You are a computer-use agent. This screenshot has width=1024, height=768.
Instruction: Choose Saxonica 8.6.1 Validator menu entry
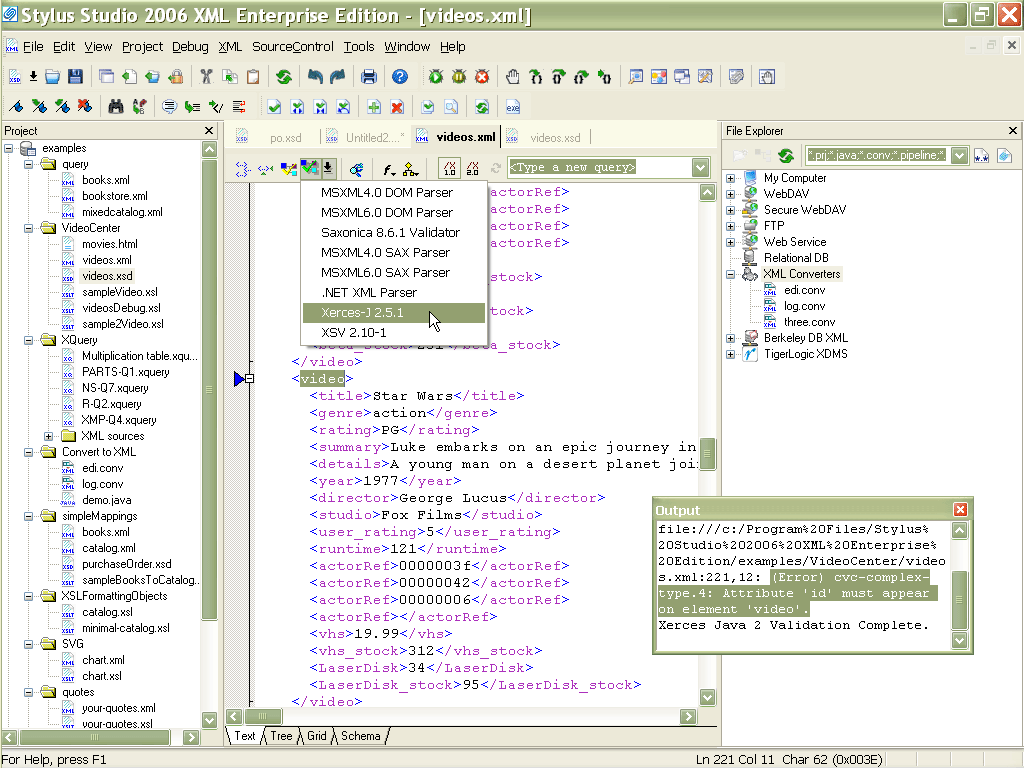[394, 232]
